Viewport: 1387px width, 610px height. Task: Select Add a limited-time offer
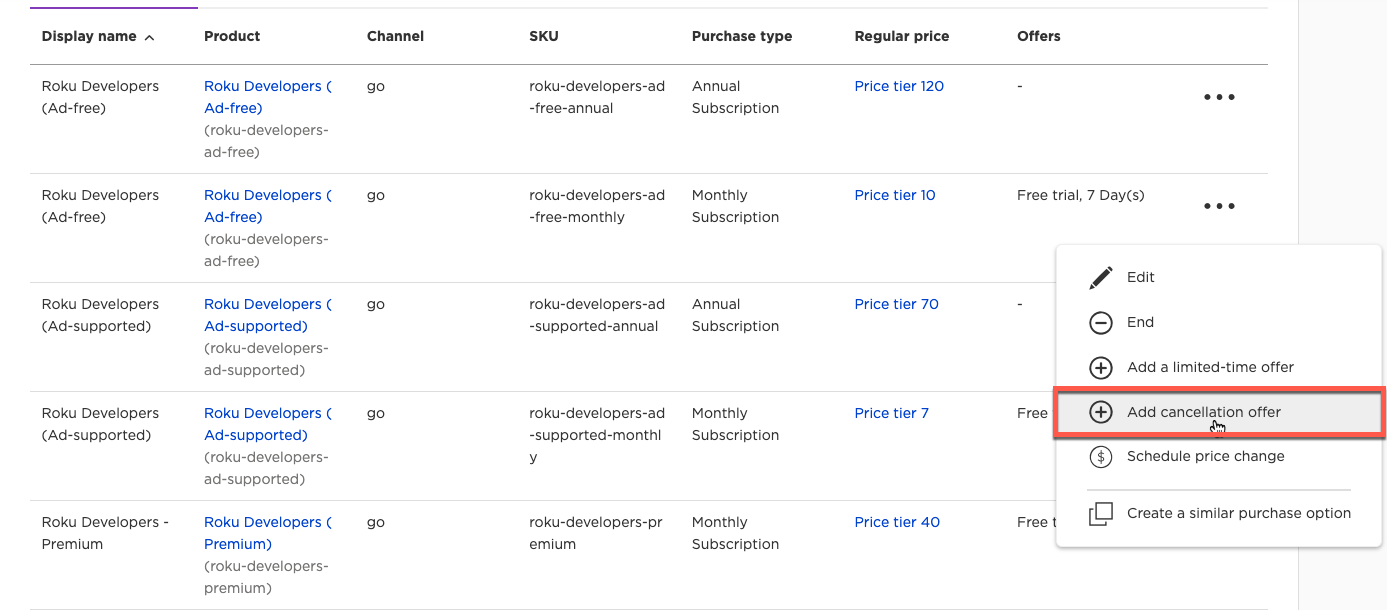pos(1210,367)
